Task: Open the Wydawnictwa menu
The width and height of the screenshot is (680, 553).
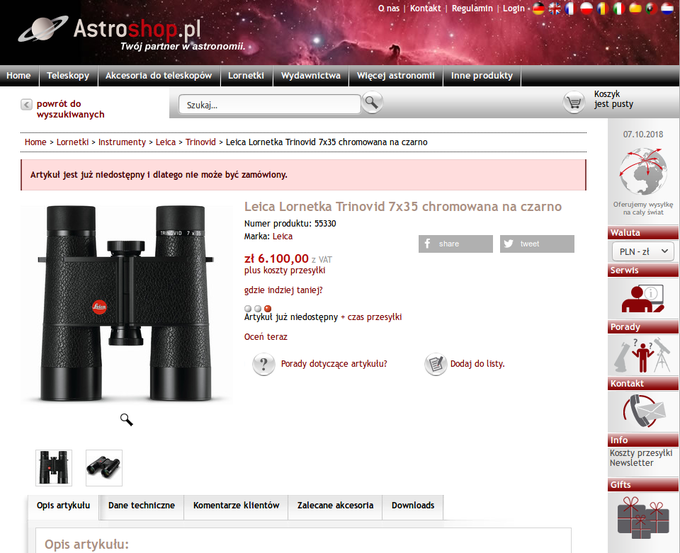Action: pos(311,76)
